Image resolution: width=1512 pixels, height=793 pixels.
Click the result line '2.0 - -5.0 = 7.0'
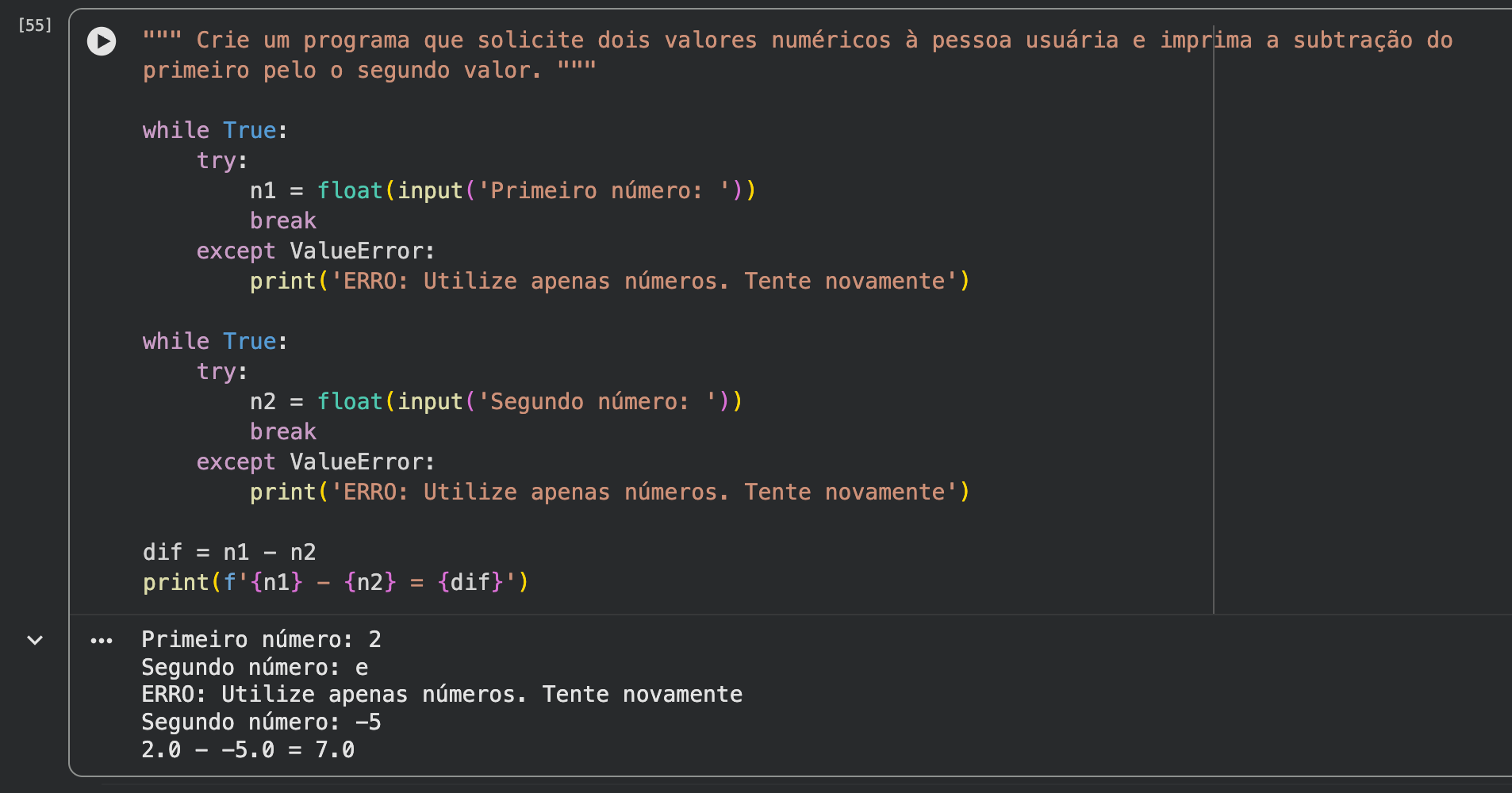pyautogui.click(x=248, y=749)
